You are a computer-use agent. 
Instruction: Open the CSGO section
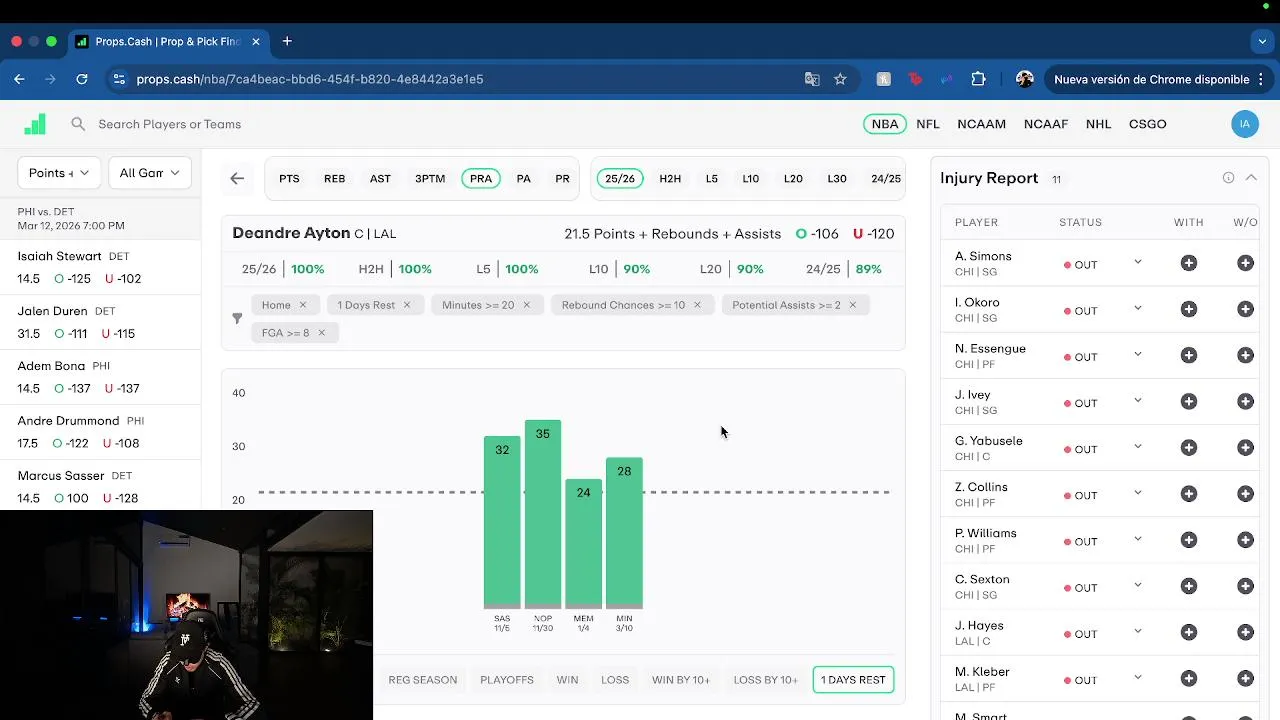pos(1148,124)
